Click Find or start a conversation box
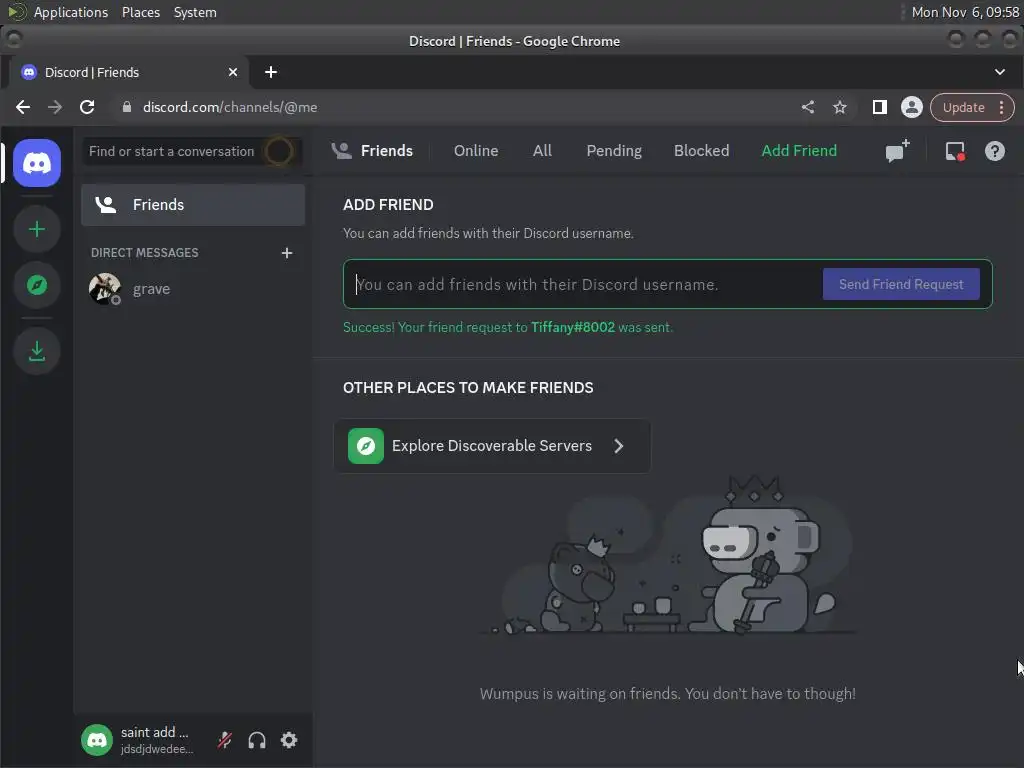Viewport: 1024px width, 768px height. click(193, 152)
